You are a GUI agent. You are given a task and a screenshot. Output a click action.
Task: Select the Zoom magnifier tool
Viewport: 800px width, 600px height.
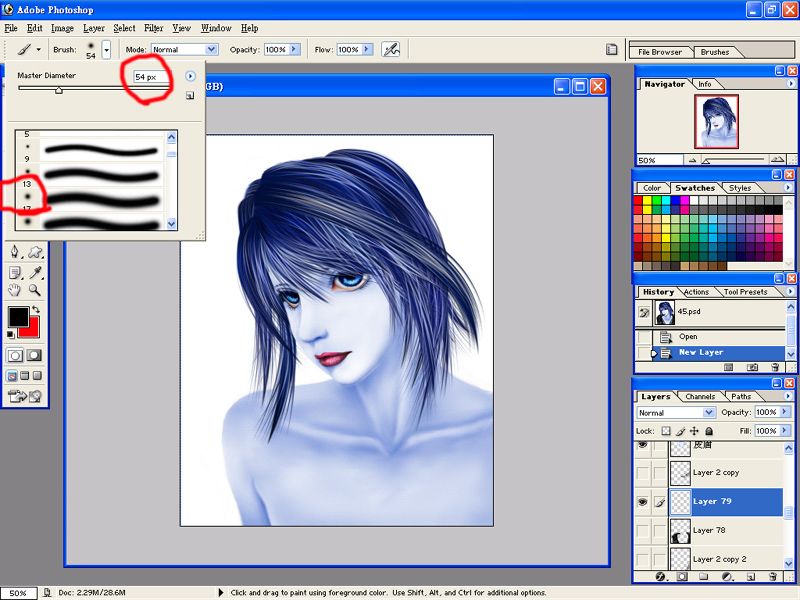point(35,290)
